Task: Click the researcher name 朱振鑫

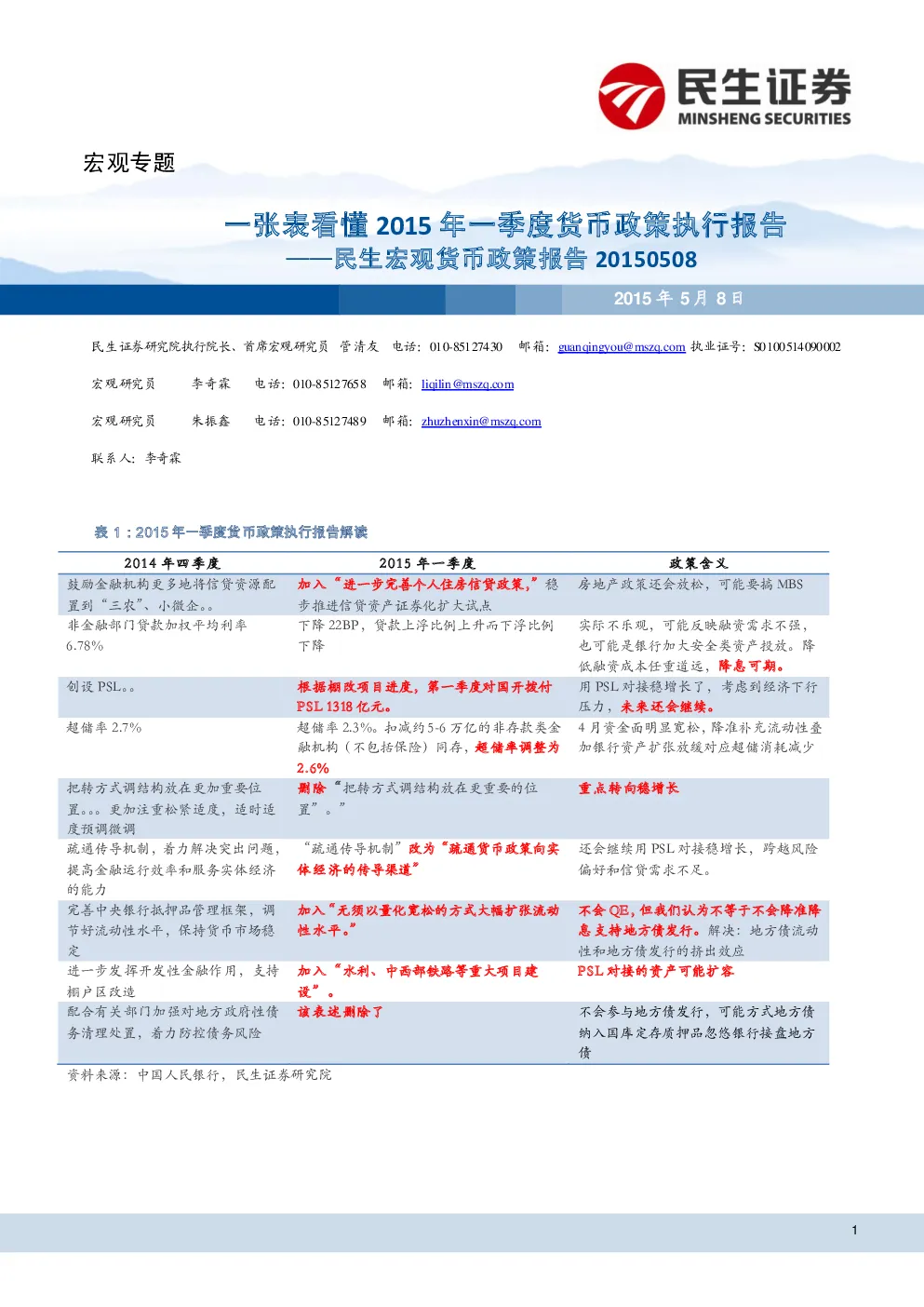Action: [x=211, y=422]
